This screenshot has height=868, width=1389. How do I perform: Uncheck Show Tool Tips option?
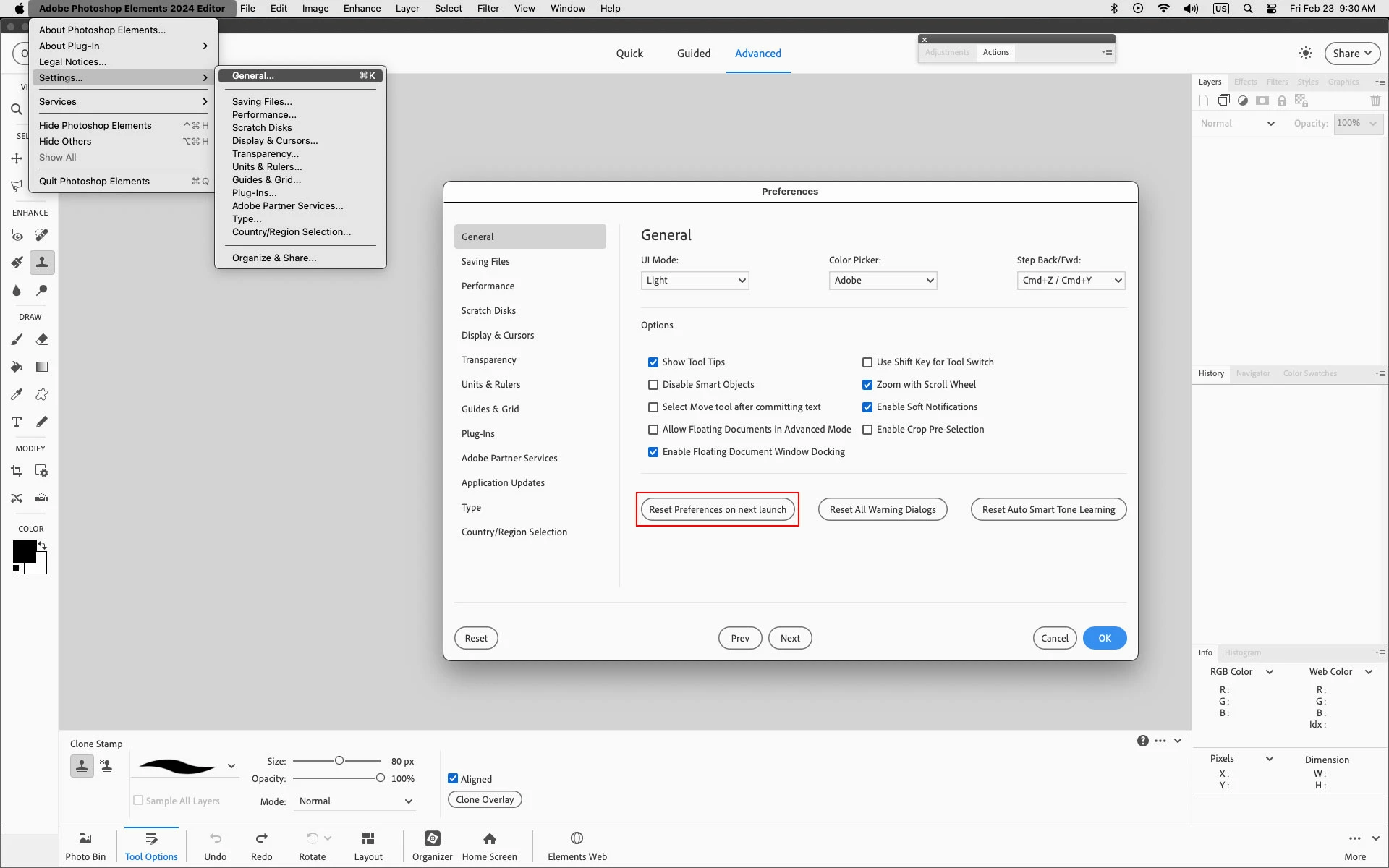[x=653, y=362]
